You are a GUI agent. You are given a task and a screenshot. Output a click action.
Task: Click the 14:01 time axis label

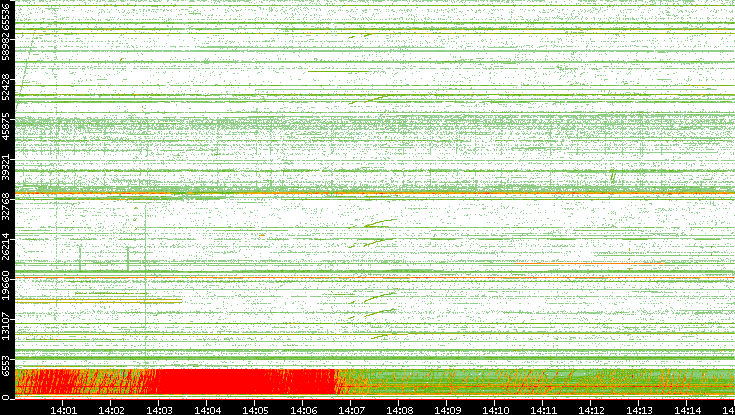click(63, 408)
